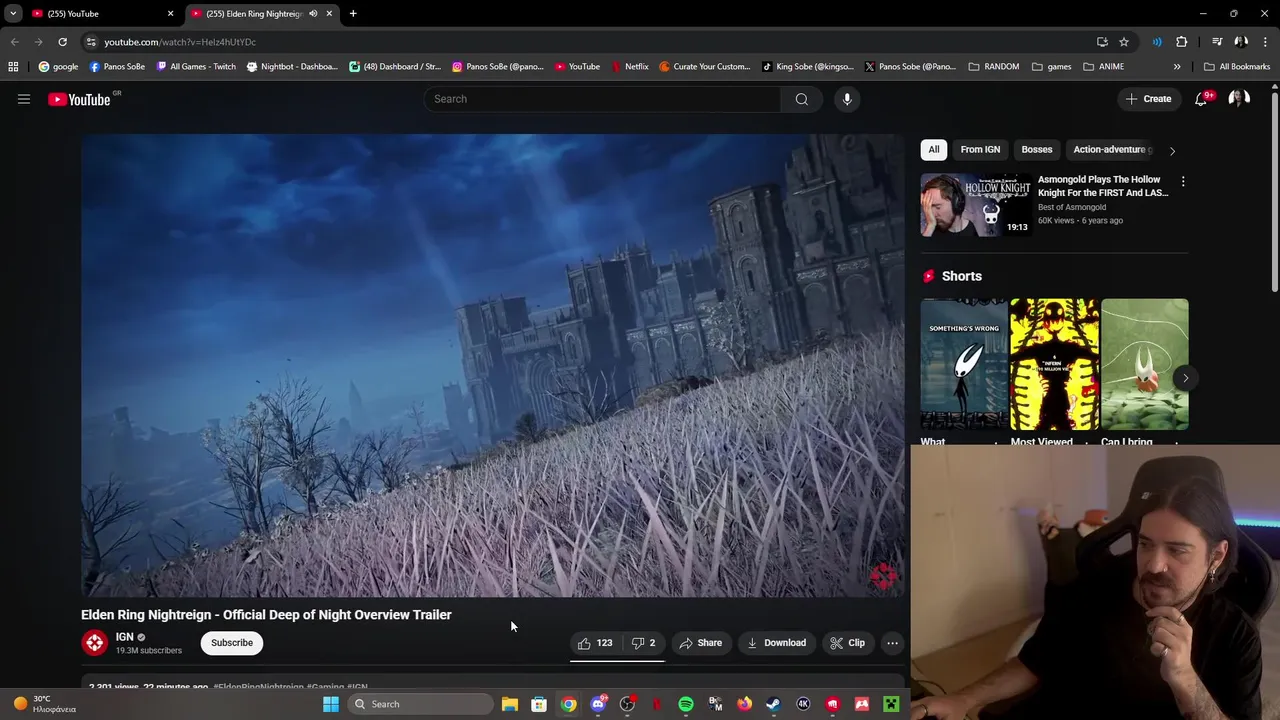
Task: Open Chrome three-dot menu
Action: click(1264, 42)
